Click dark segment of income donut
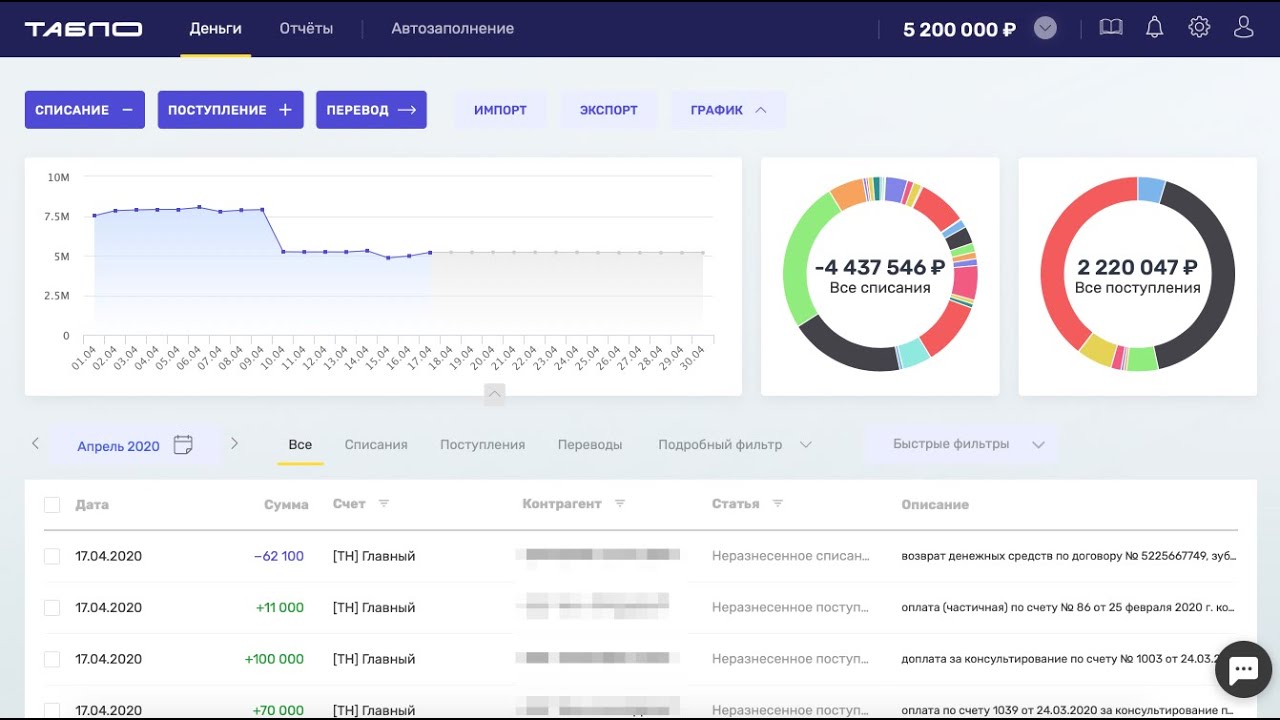Viewport: 1280px width, 720px height. 1215,275
